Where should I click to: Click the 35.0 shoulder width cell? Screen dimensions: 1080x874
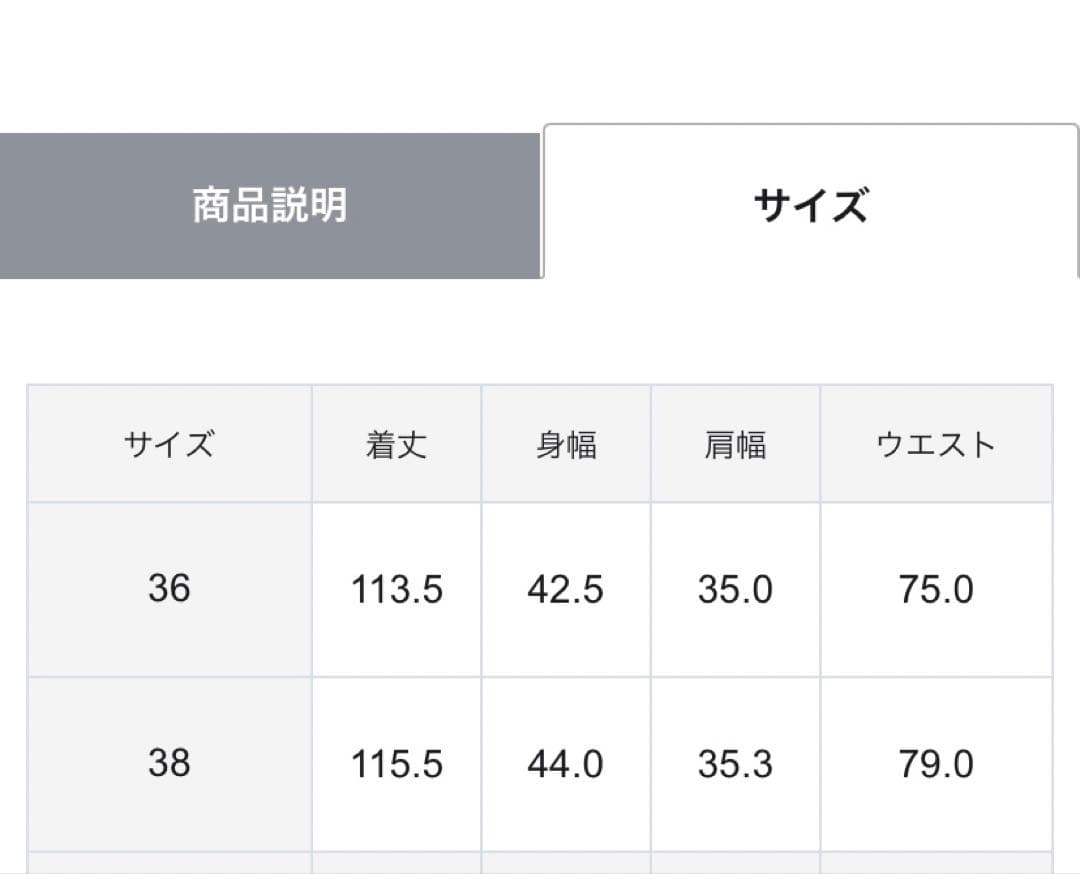pos(735,590)
